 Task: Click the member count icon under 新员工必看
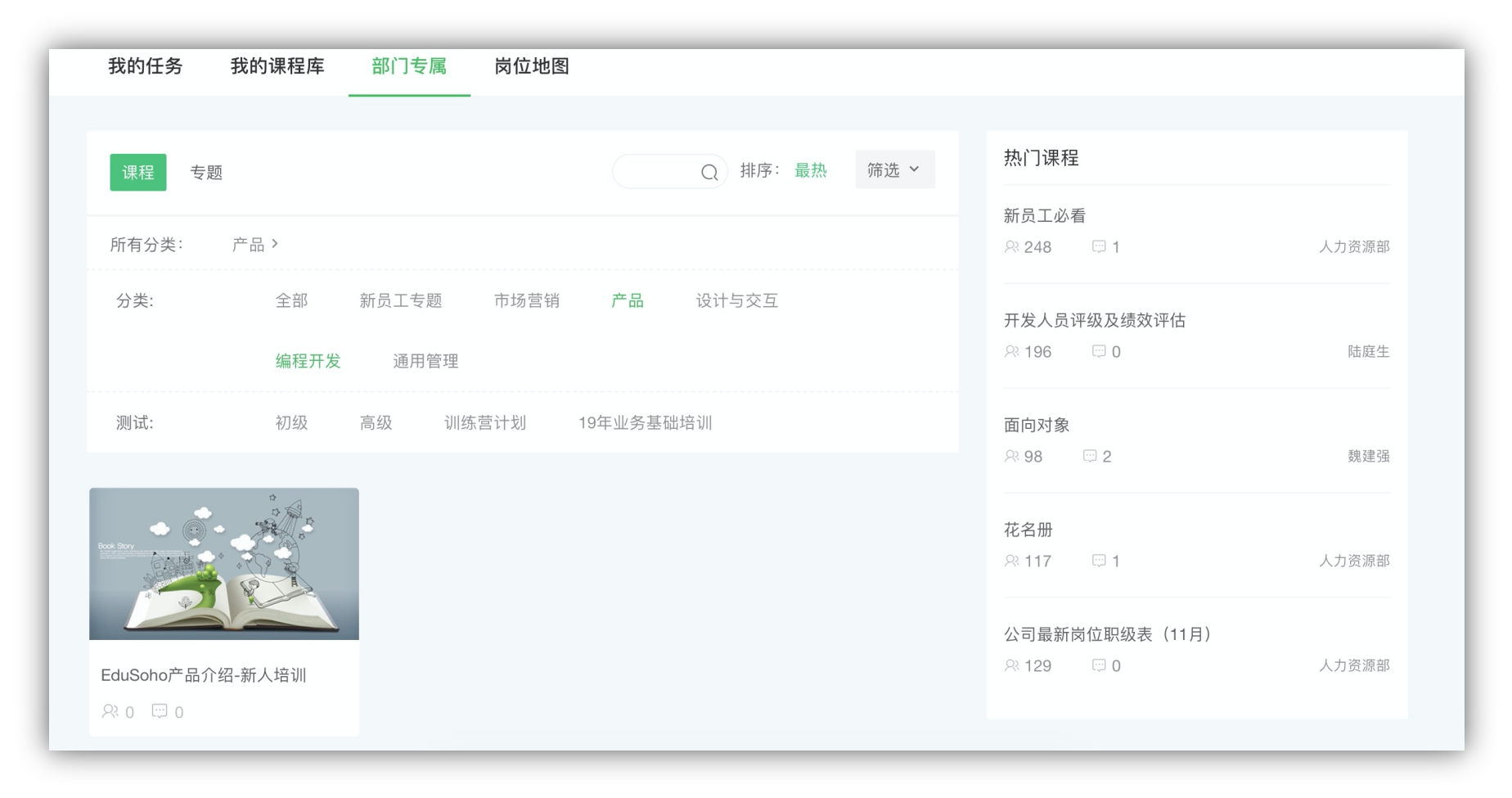pyautogui.click(x=1011, y=247)
